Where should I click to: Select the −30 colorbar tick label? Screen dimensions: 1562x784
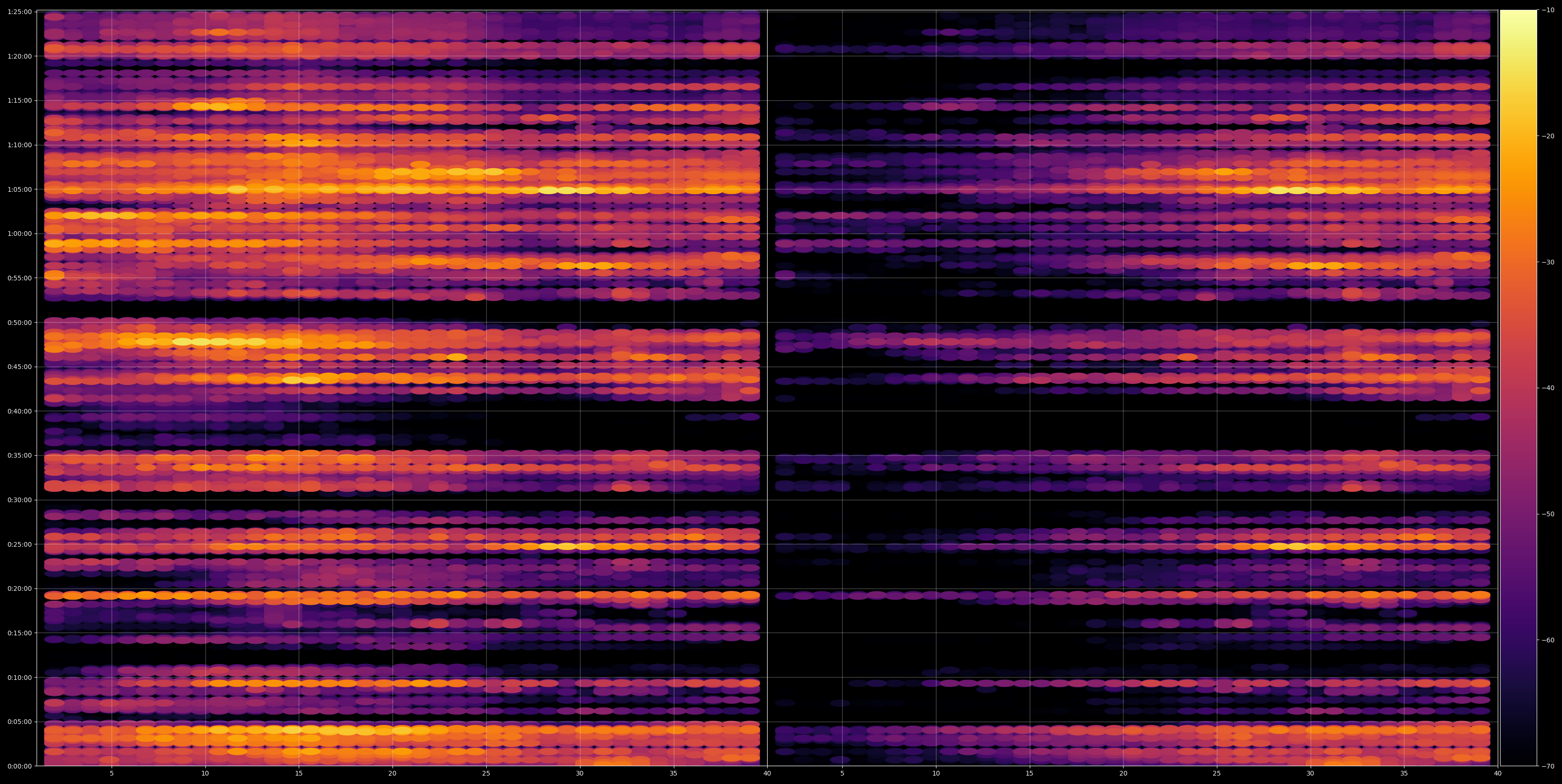pyautogui.click(x=1547, y=263)
